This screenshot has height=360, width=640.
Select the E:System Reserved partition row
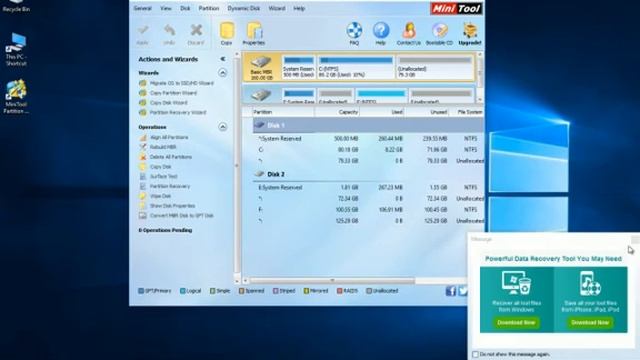click(x=368, y=188)
